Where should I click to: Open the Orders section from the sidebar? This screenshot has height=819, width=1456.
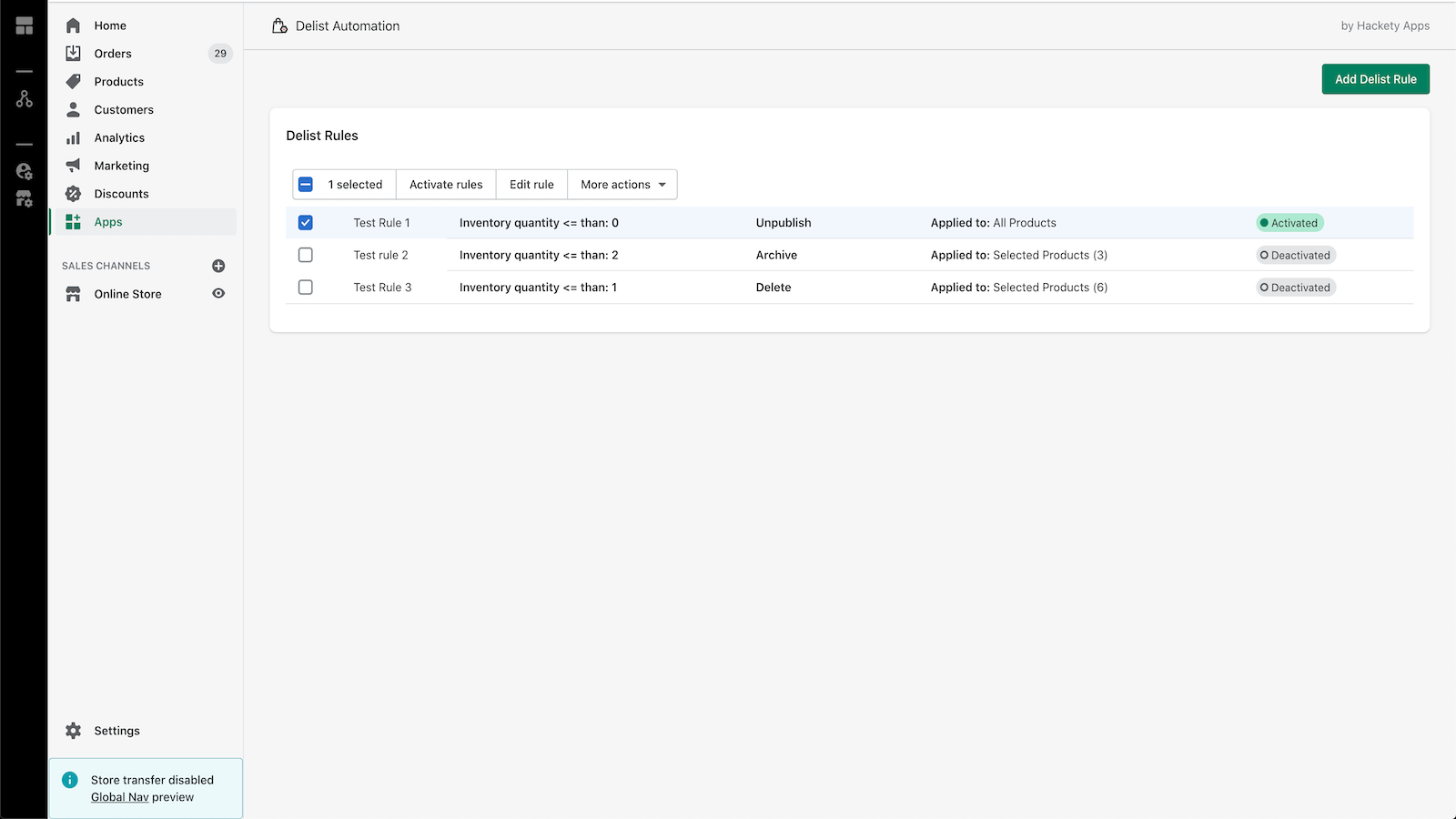click(112, 53)
